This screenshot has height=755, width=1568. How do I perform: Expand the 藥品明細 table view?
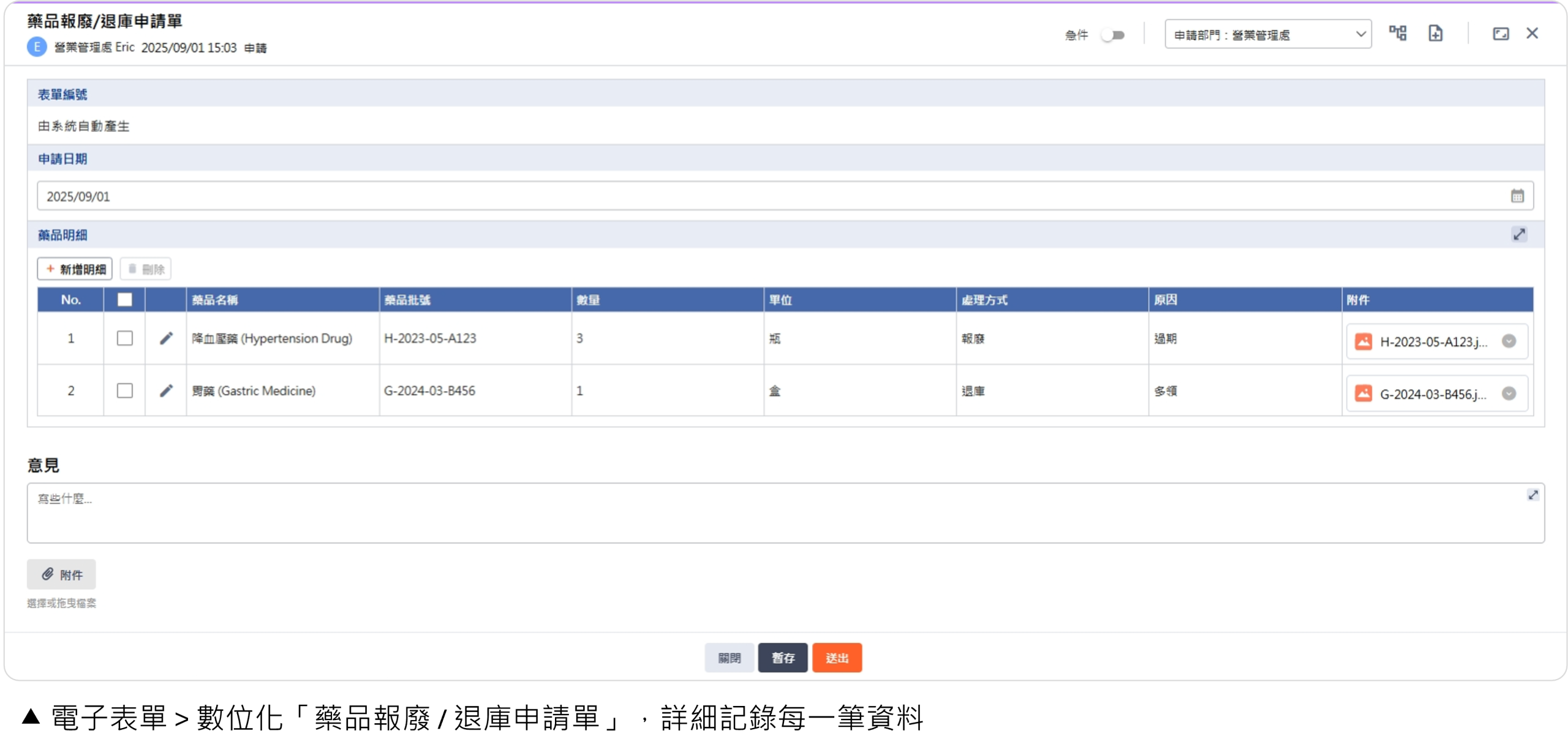point(1519,234)
